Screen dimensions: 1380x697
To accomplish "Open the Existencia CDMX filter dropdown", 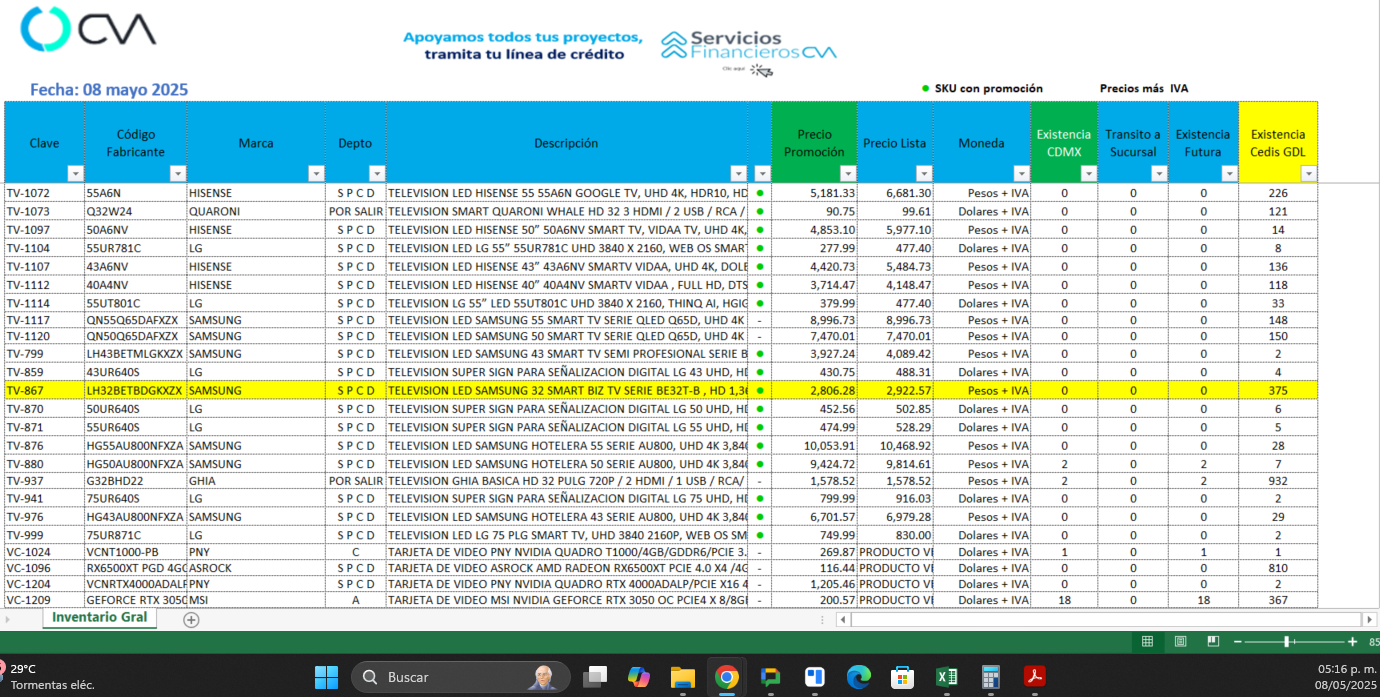I will (x=1089, y=173).
